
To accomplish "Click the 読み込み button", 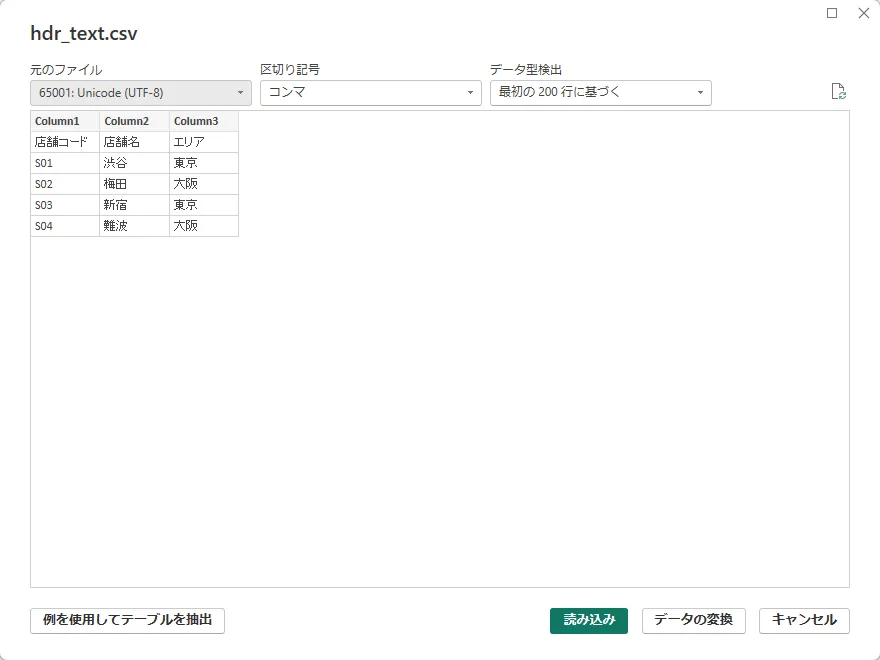I will coord(589,621).
